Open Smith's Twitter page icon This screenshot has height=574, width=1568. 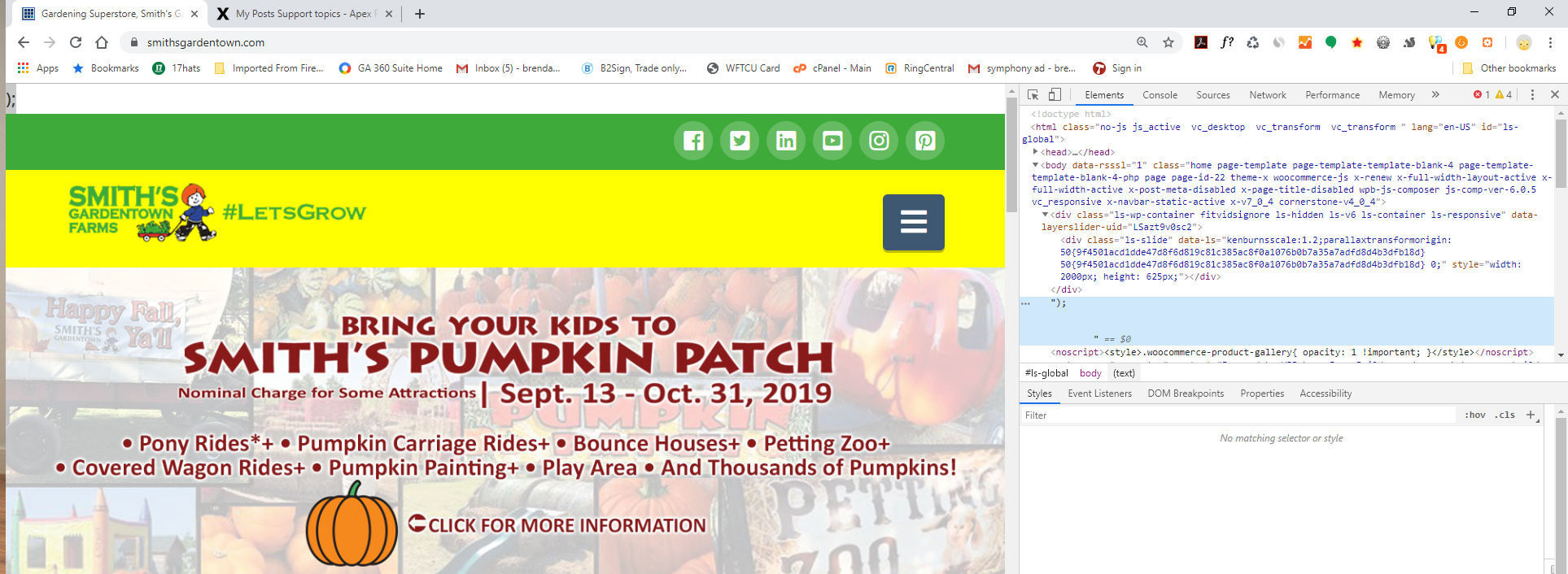tap(740, 141)
